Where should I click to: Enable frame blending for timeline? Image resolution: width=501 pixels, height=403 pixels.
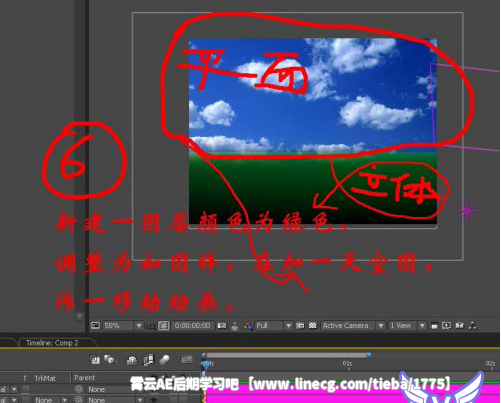point(149,360)
